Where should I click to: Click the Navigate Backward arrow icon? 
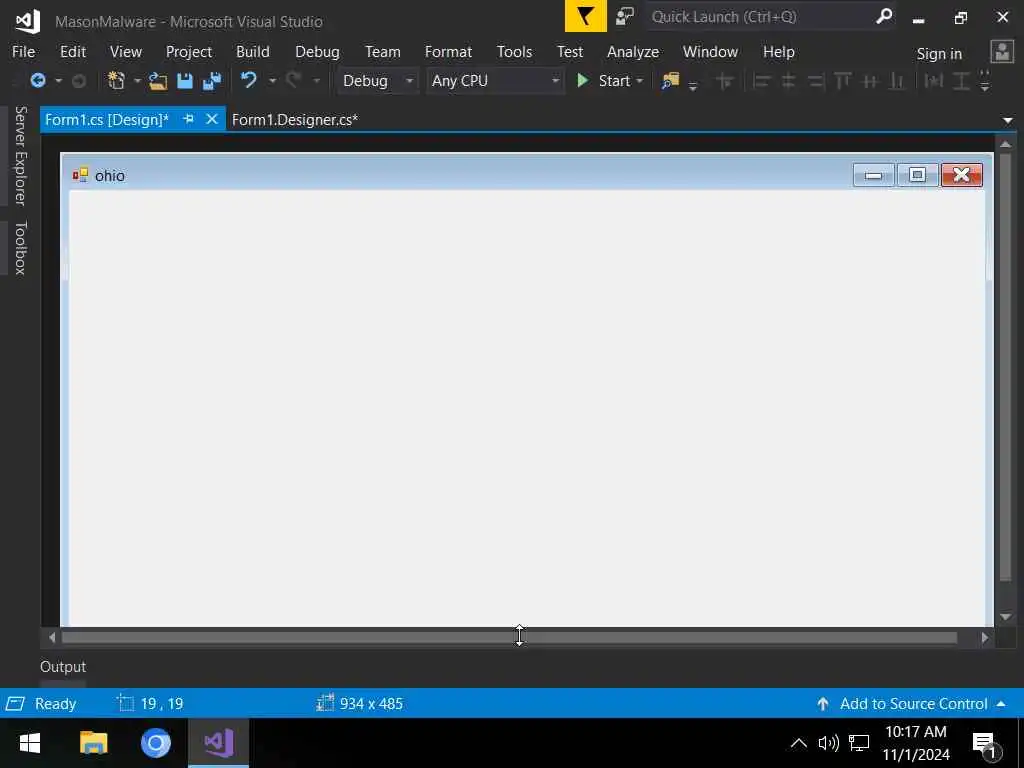38,81
